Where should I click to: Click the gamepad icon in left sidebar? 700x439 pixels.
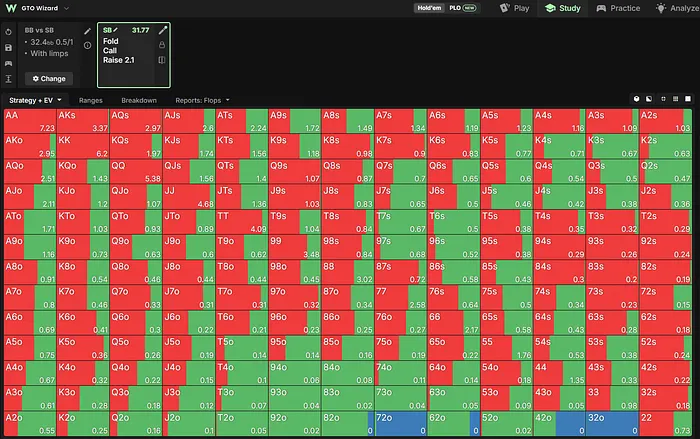(x=8, y=63)
